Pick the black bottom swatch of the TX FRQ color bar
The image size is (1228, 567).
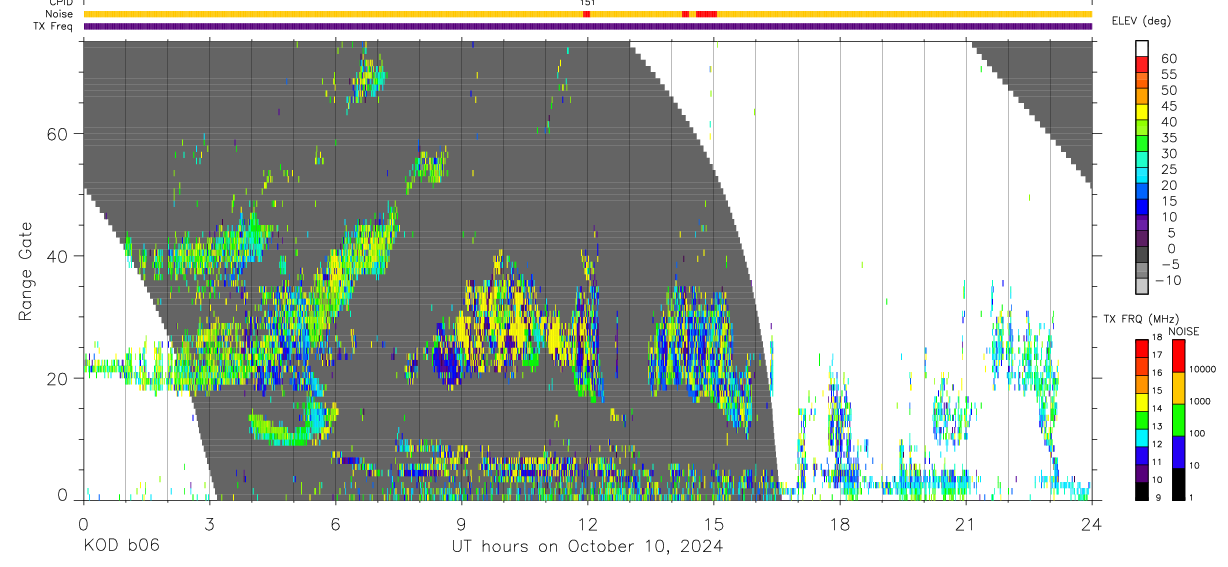pyautogui.click(x=1142, y=491)
